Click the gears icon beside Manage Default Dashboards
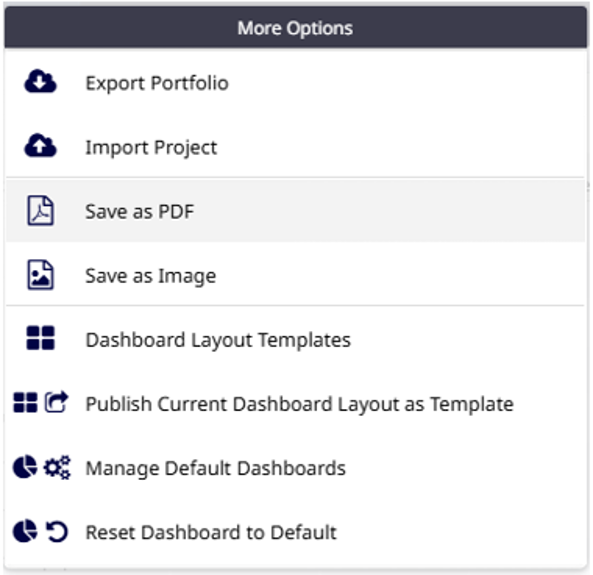This screenshot has height=575, width=593. coord(57,467)
